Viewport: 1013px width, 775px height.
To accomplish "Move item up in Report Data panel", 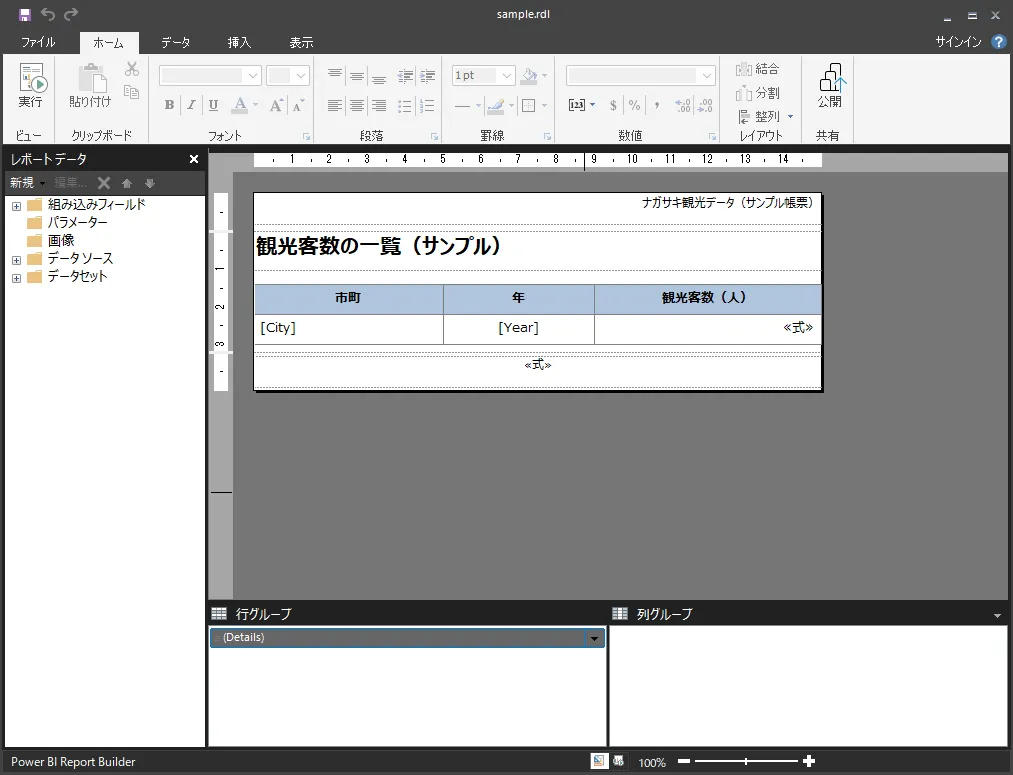I will click(127, 183).
